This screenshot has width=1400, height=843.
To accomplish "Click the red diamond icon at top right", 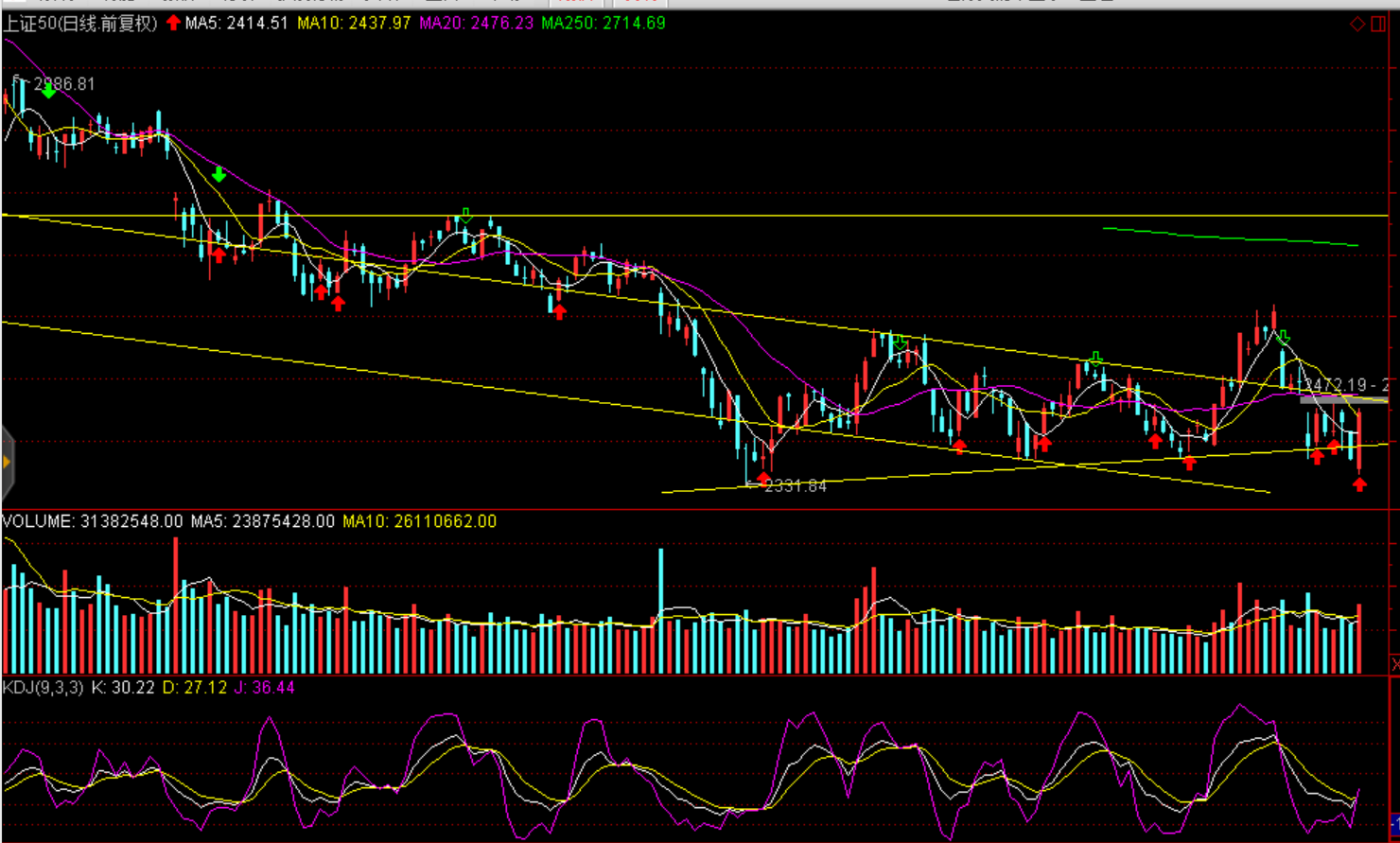I will click(1356, 24).
